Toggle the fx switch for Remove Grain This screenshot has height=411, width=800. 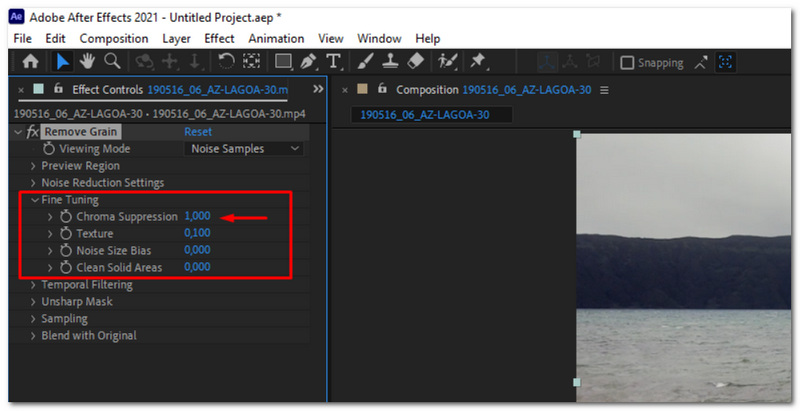(33, 132)
